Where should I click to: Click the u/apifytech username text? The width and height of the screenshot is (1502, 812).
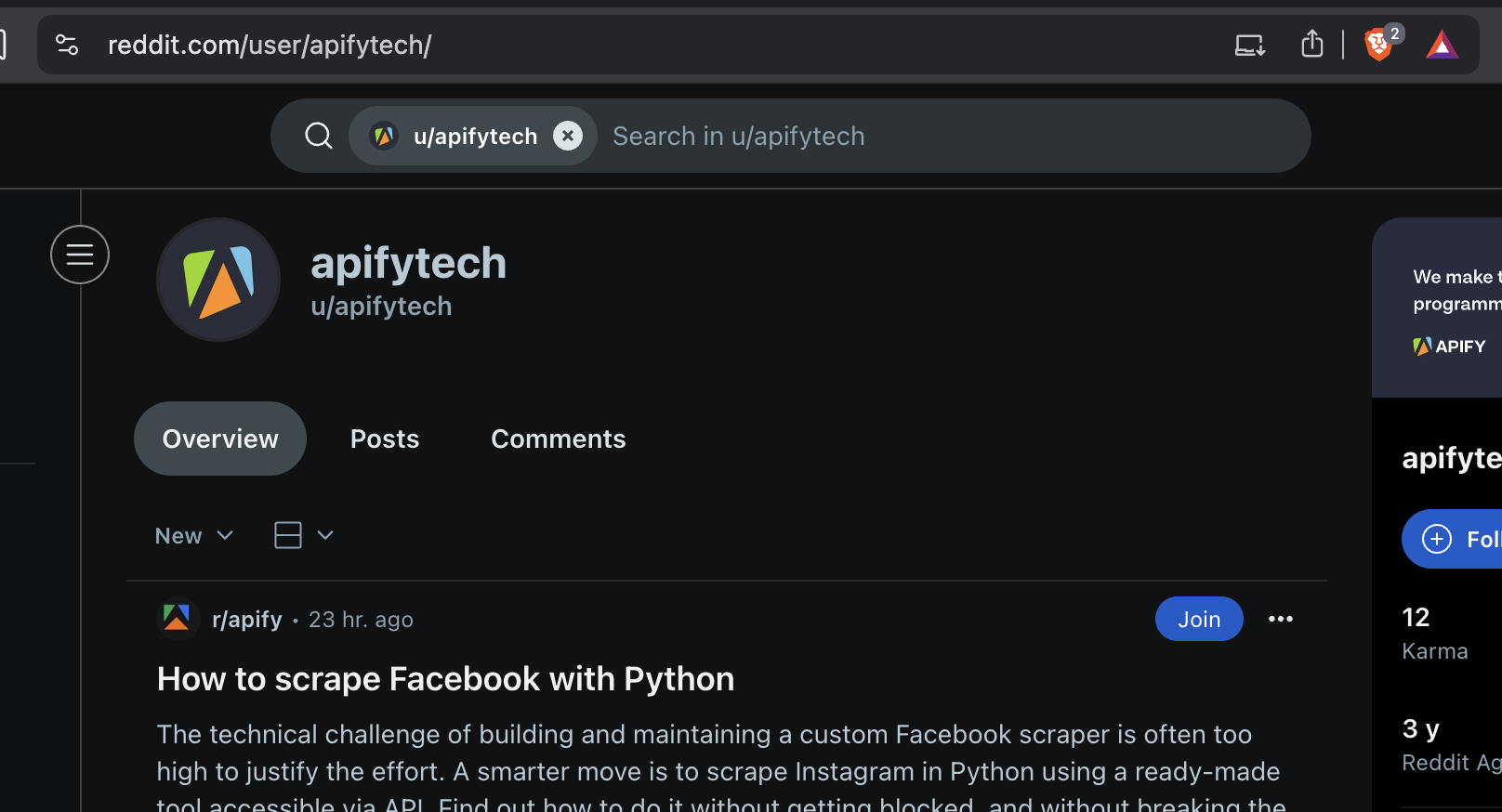381,307
